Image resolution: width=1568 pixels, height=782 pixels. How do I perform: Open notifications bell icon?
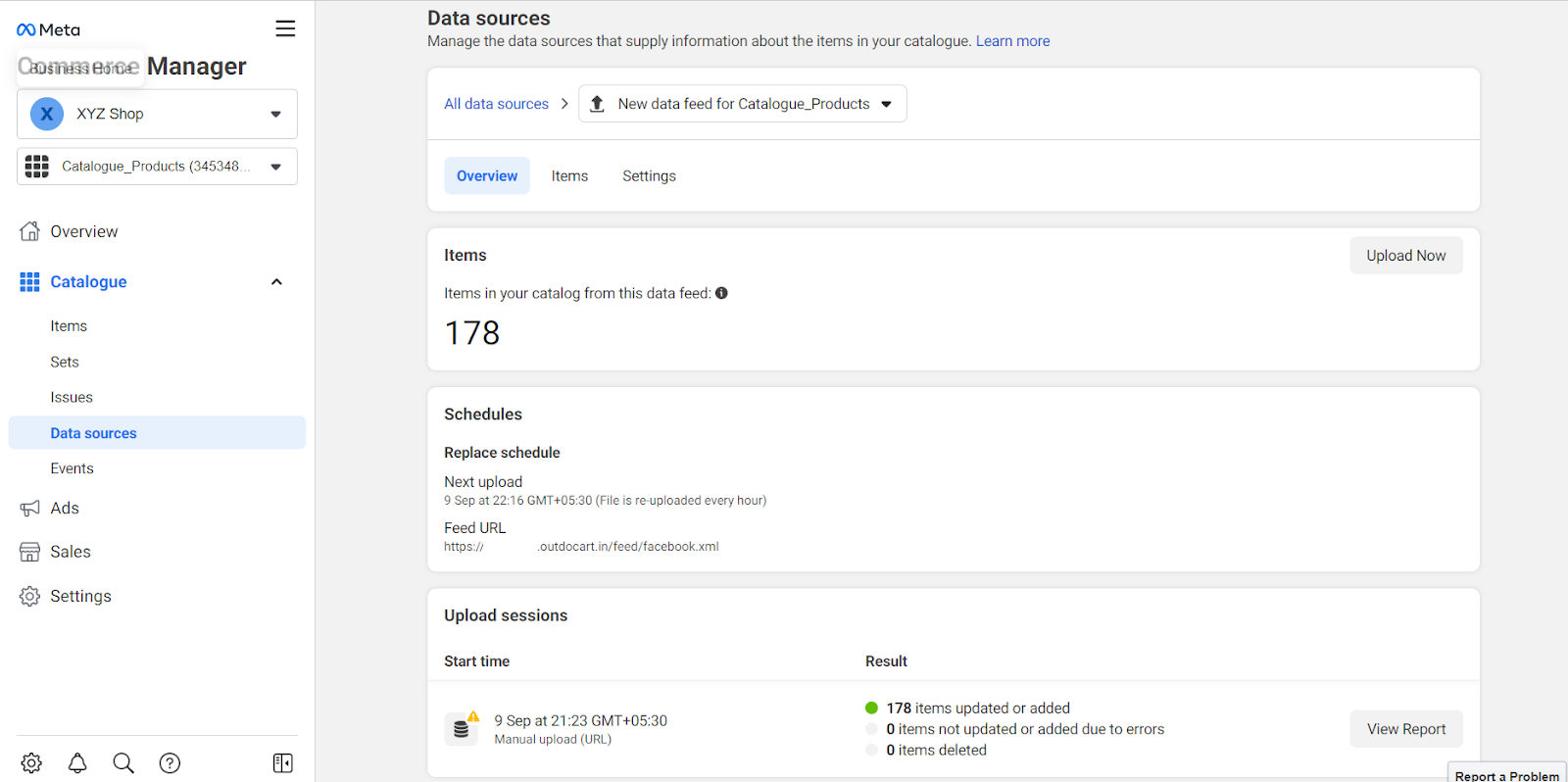[77, 762]
